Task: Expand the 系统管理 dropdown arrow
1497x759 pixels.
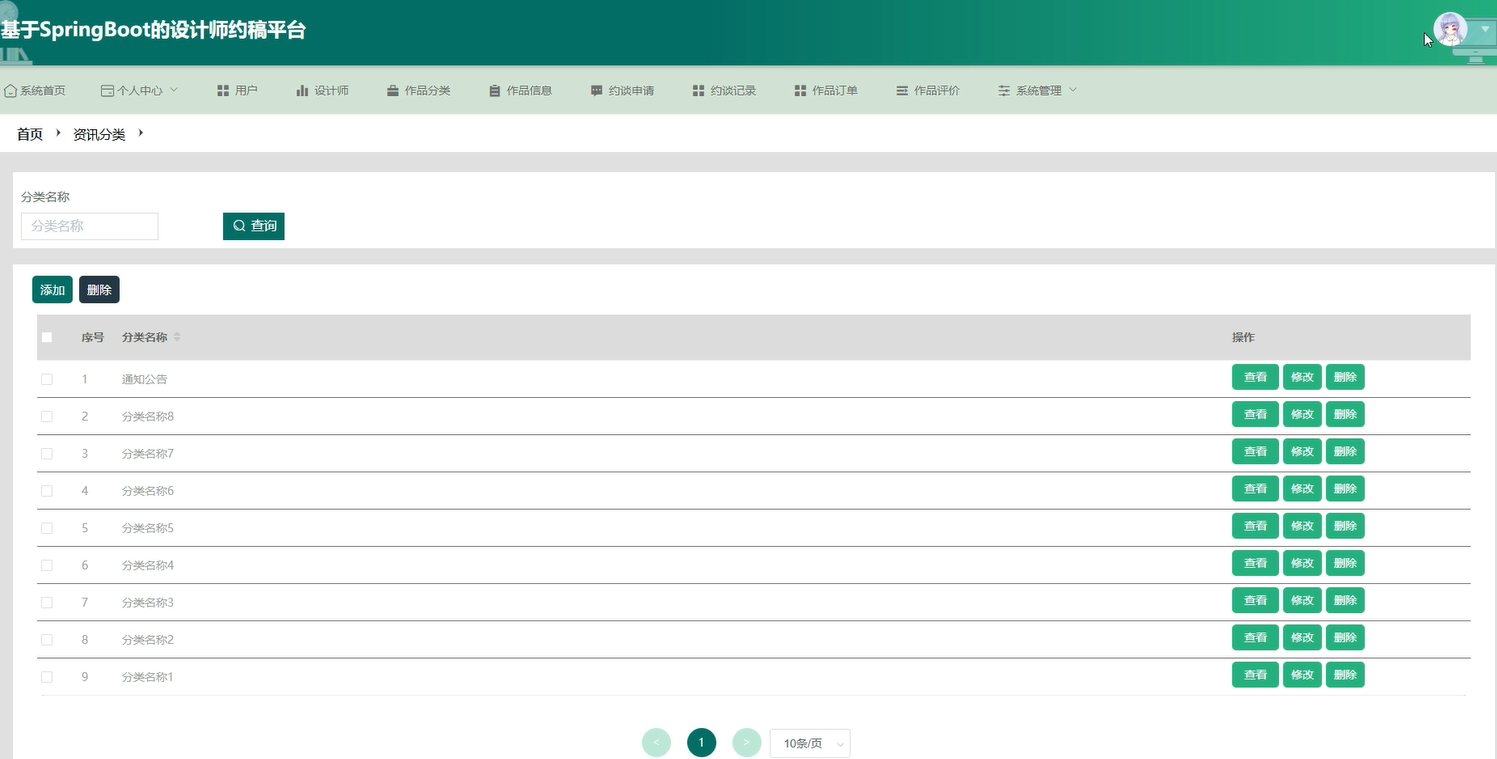Action: pos(1073,90)
